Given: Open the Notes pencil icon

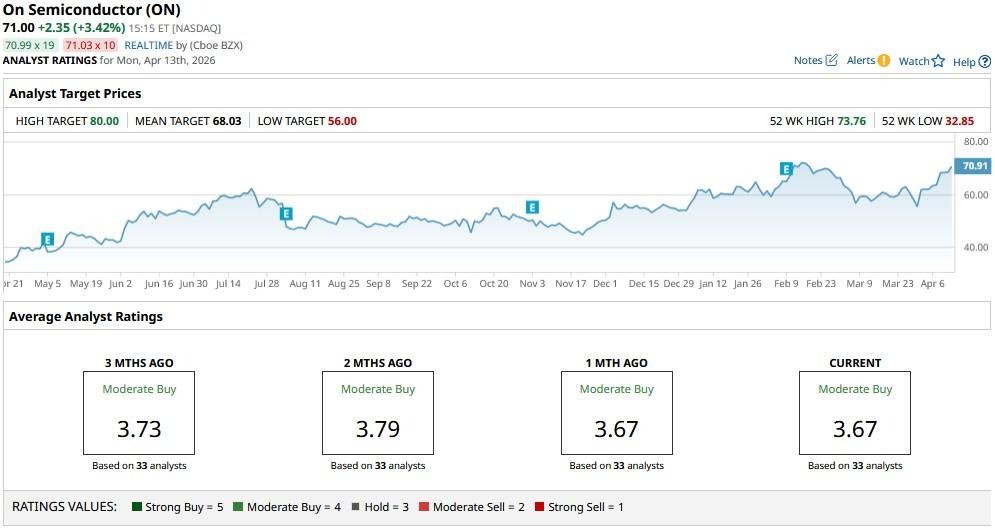Looking at the screenshot, I should pos(831,60).
